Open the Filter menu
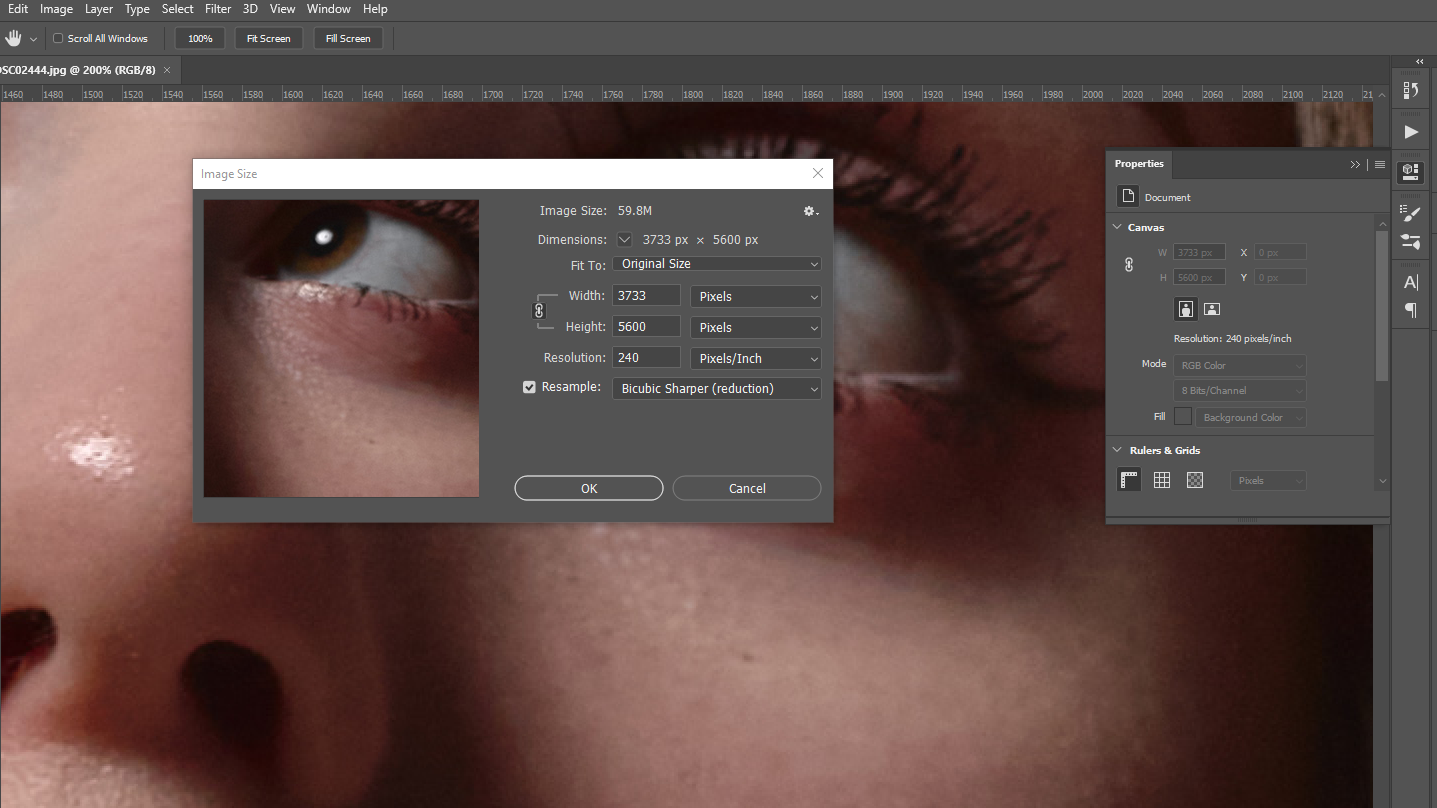This screenshot has width=1437, height=808. pos(218,9)
